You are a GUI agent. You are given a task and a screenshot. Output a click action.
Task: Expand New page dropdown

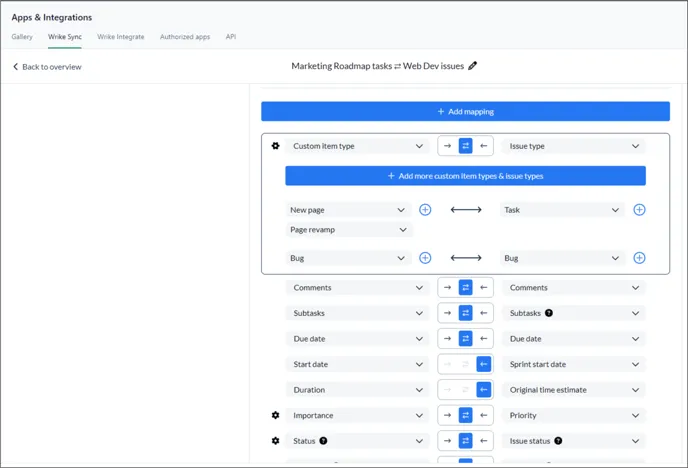[348, 210]
